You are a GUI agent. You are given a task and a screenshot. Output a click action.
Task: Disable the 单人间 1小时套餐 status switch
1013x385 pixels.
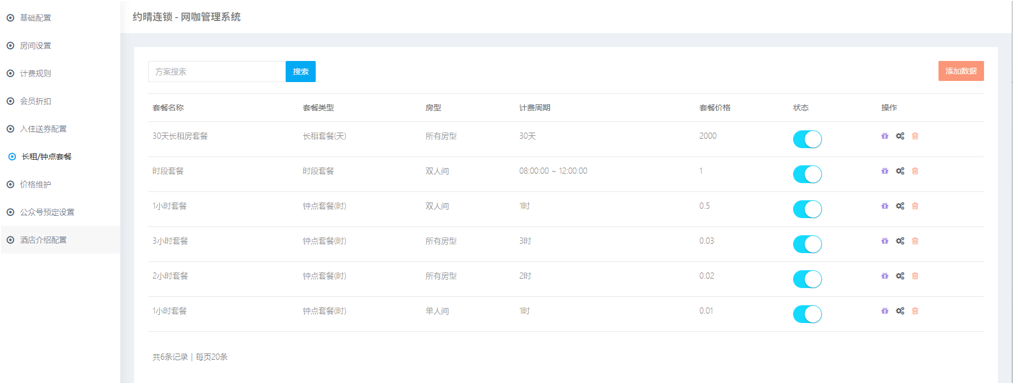click(808, 314)
